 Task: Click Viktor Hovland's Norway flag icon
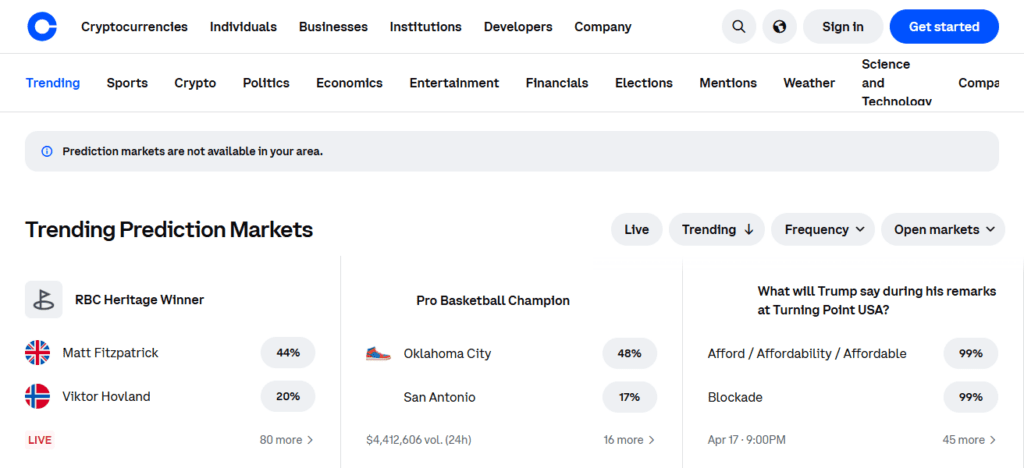[37, 396]
